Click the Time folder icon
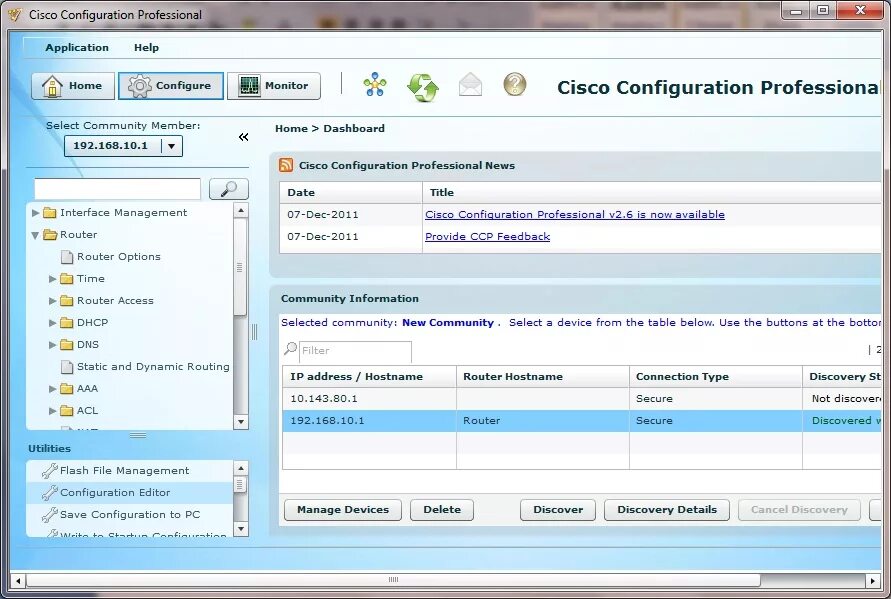Viewport: 891px width, 599px height. point(67,278)
